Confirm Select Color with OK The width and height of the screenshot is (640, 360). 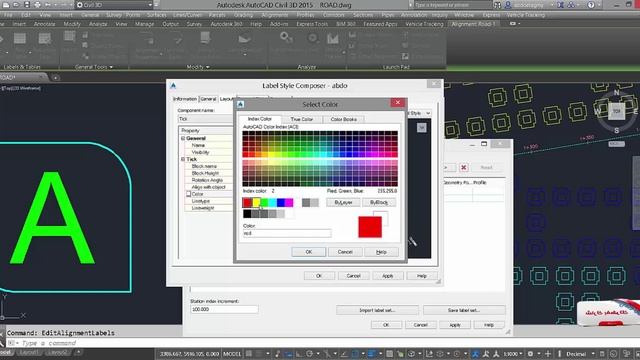point(309,252)
